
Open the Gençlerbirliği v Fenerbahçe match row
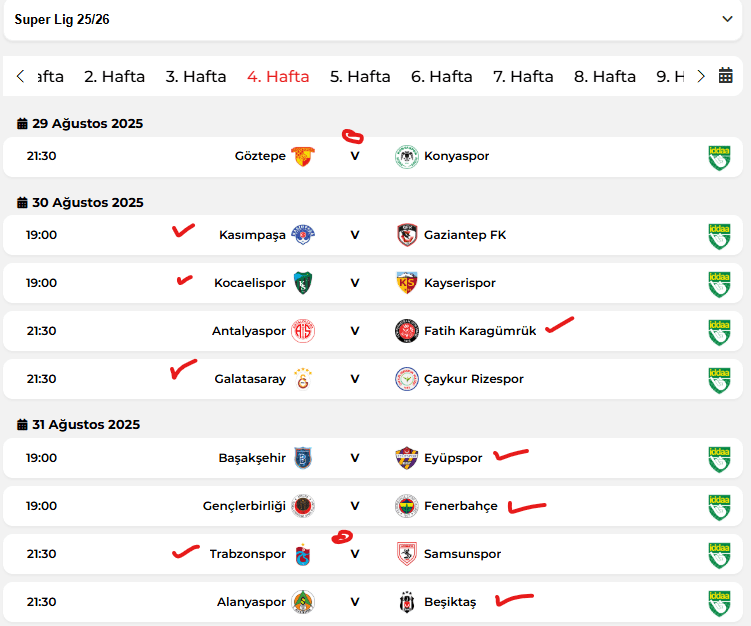[373, 506]
